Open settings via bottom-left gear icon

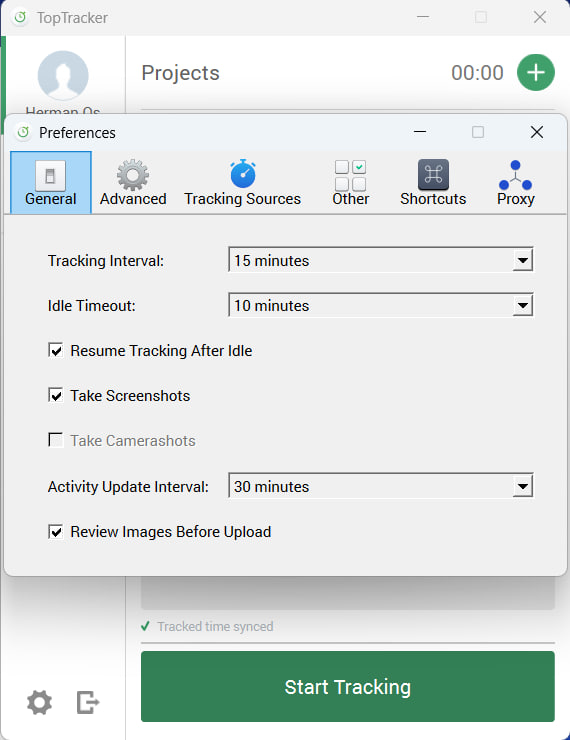pyautogui.click(x=39, y=702)
